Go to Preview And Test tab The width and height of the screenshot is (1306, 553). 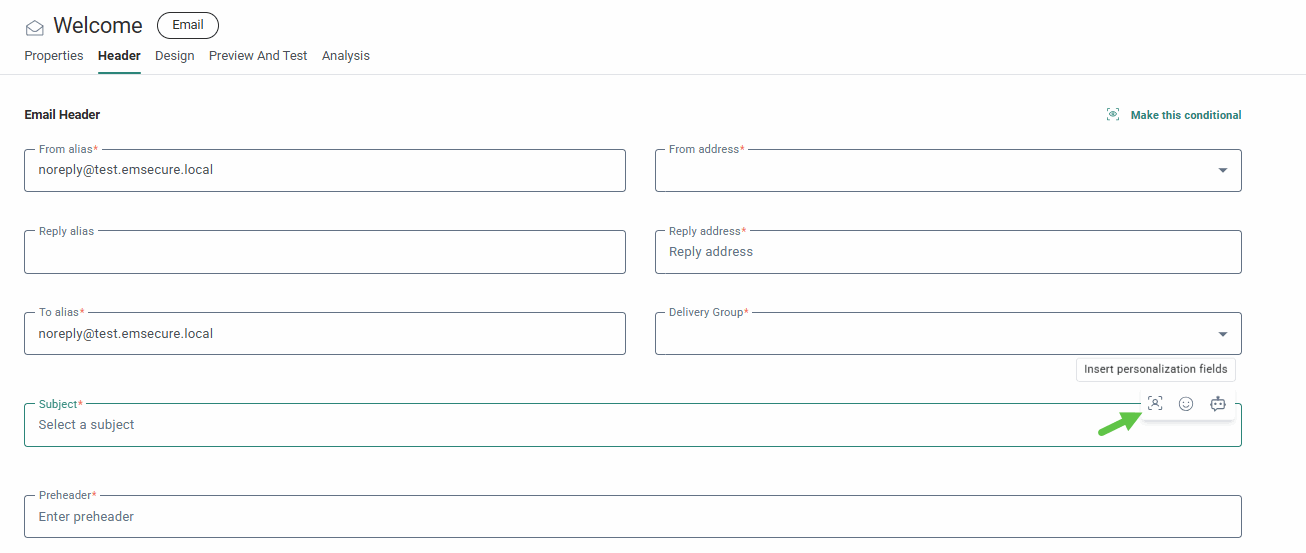click(258, 56)
